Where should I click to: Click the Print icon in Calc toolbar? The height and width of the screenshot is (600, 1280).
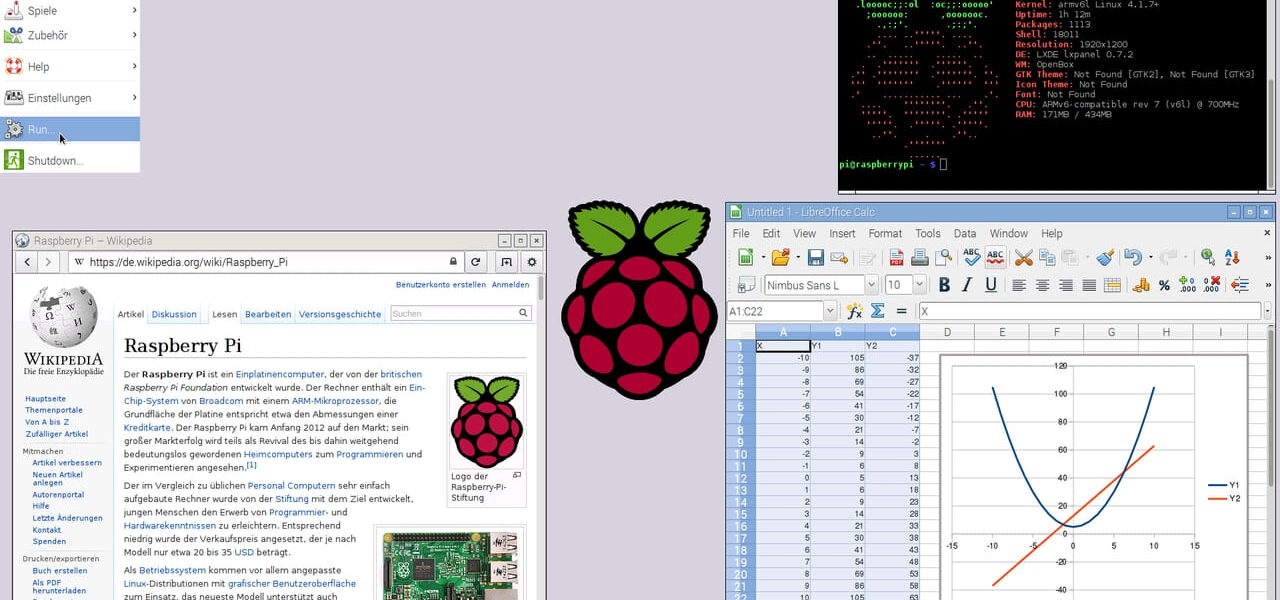click(919, 257)
